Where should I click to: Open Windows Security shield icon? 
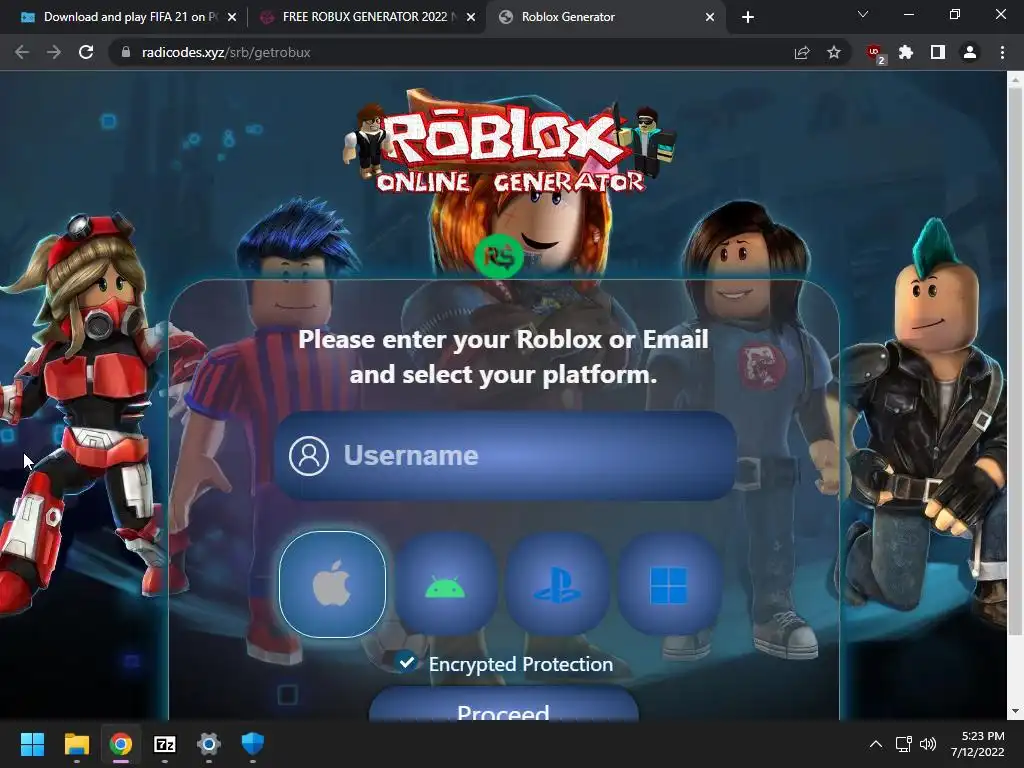[x=253, y=744]
